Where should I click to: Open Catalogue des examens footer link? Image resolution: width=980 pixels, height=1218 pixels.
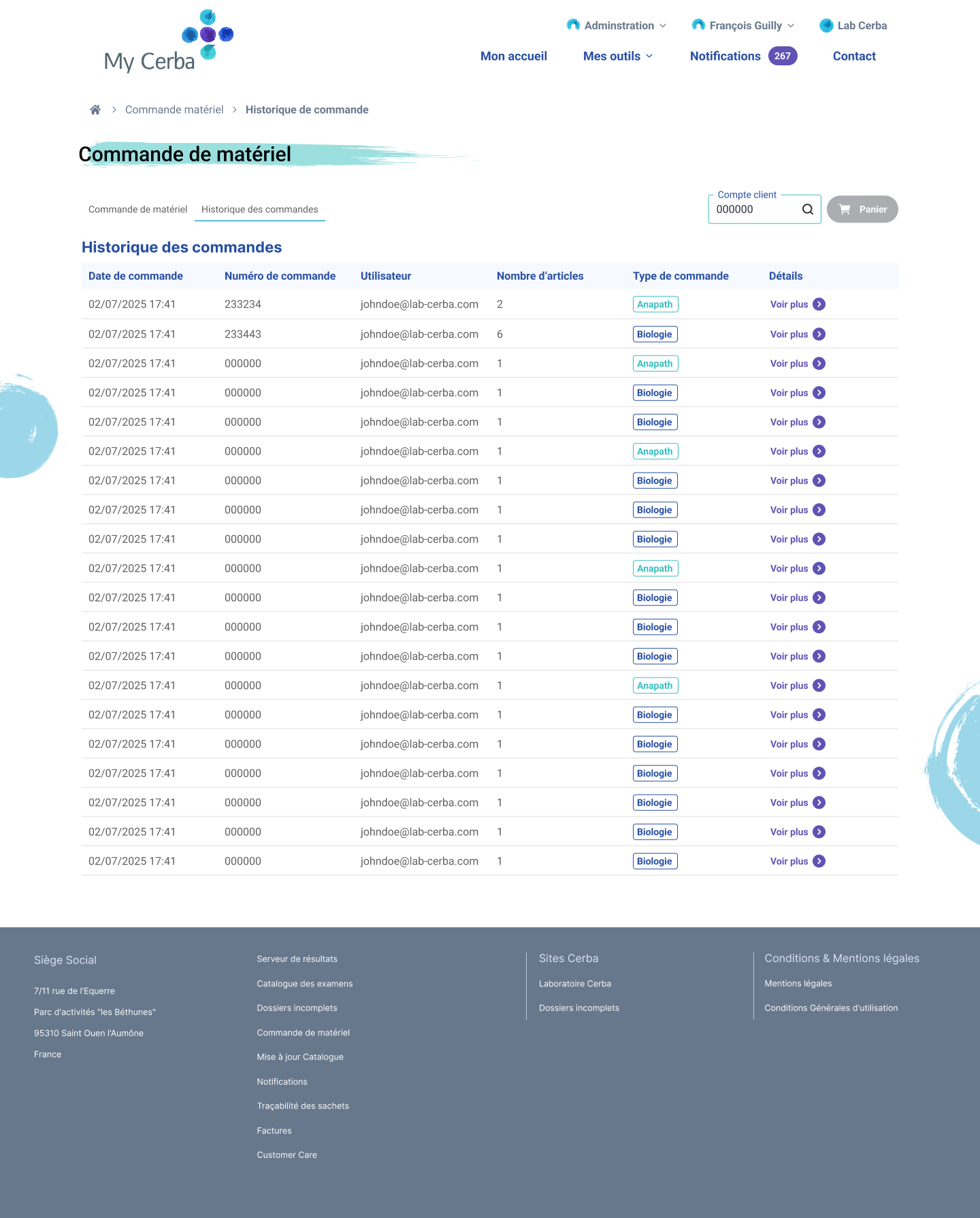(x=304, y=983)
